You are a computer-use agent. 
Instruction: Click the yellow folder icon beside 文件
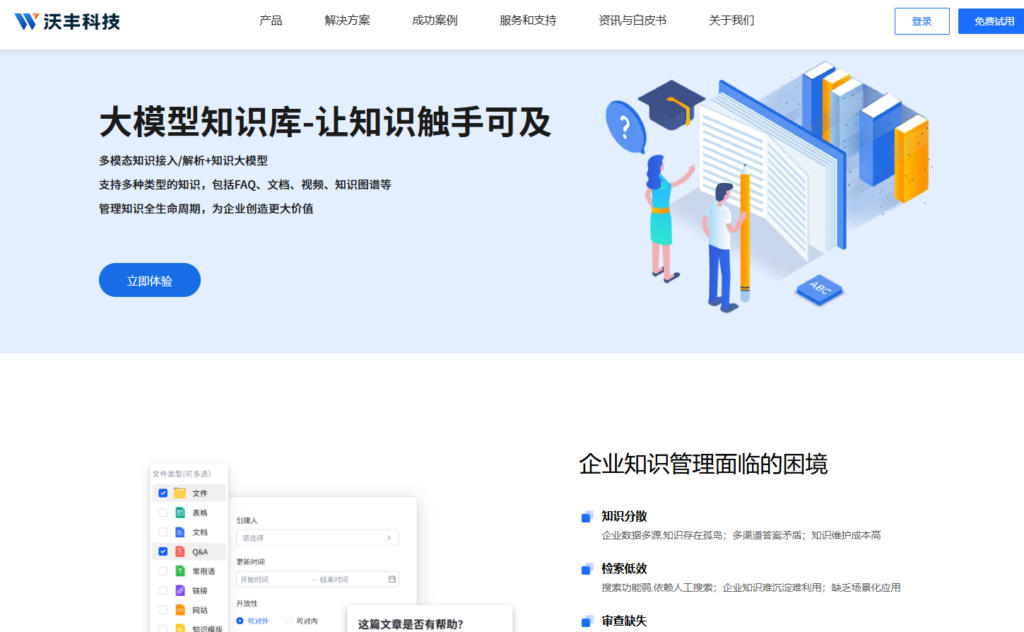point(180,493)
